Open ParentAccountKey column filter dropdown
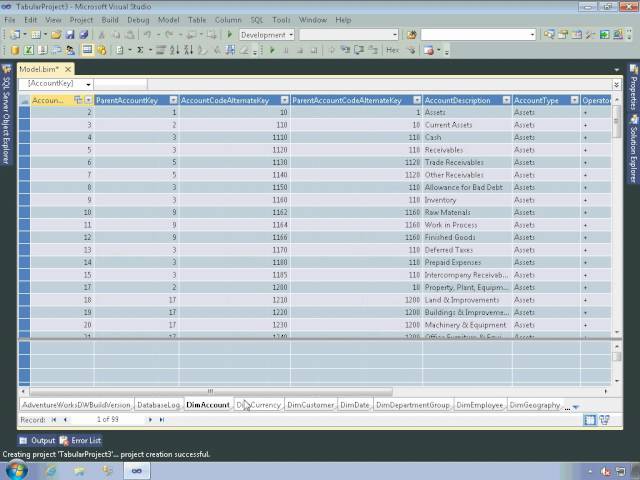Viewport: 640px width, 480px height. [173, 100]
